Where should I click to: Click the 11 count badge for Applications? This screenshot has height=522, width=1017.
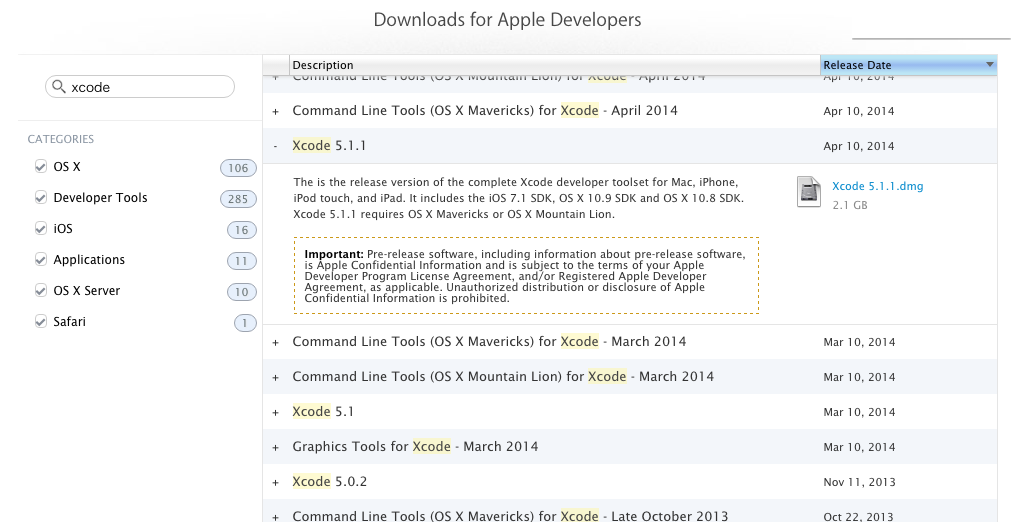coord(241,261)
